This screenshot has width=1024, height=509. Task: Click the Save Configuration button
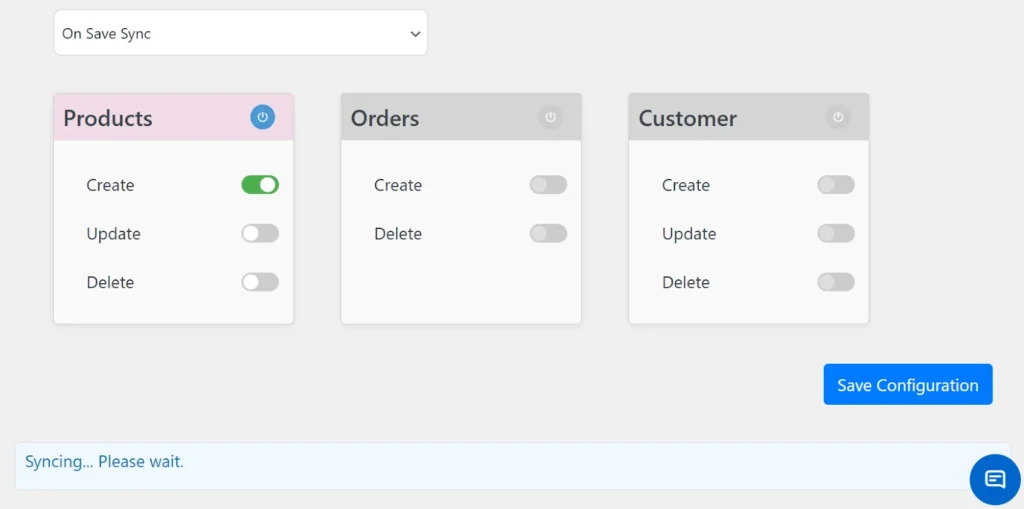[907, 385]
